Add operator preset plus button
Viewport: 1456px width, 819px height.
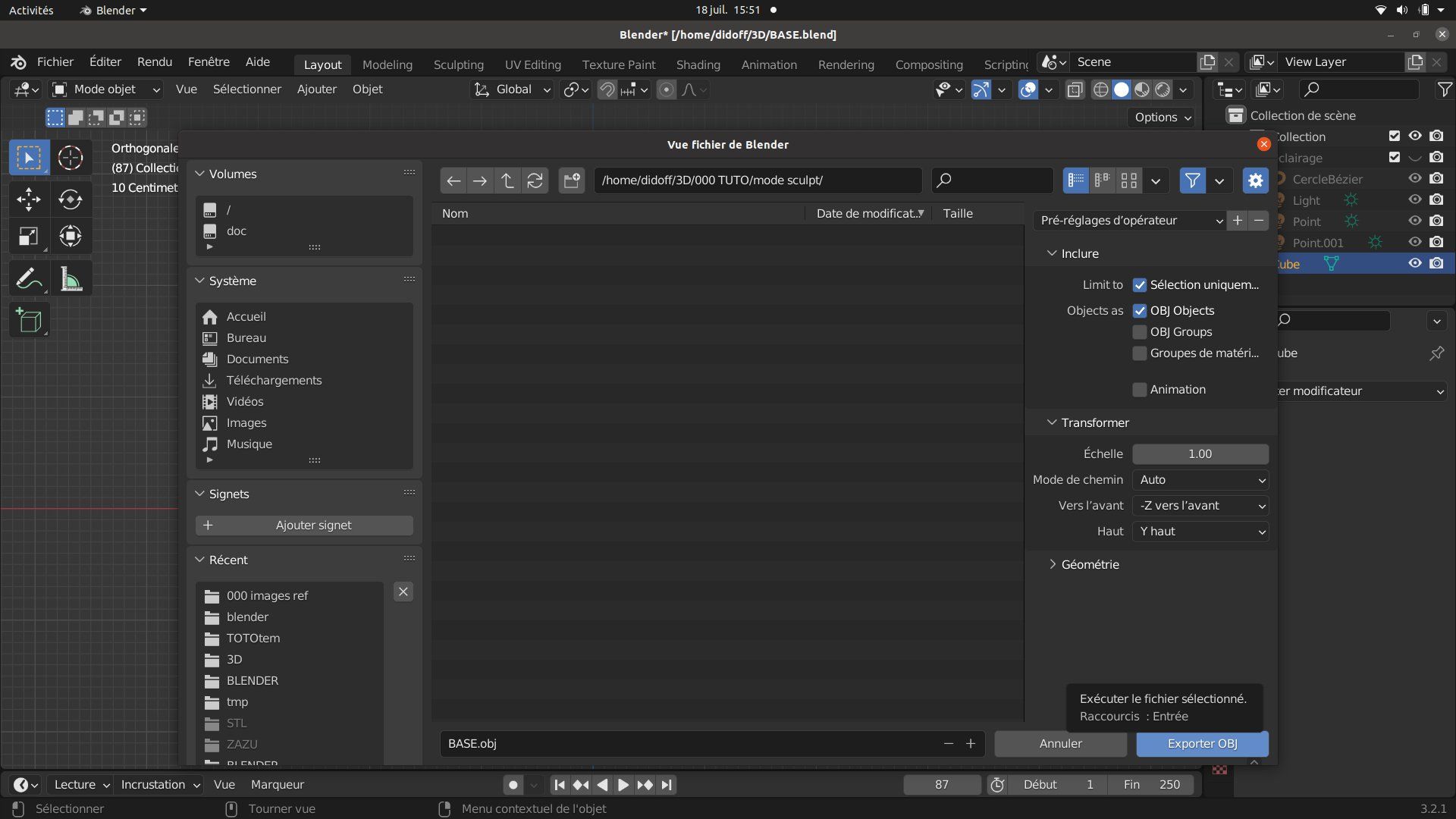[x=1238, y=221]
